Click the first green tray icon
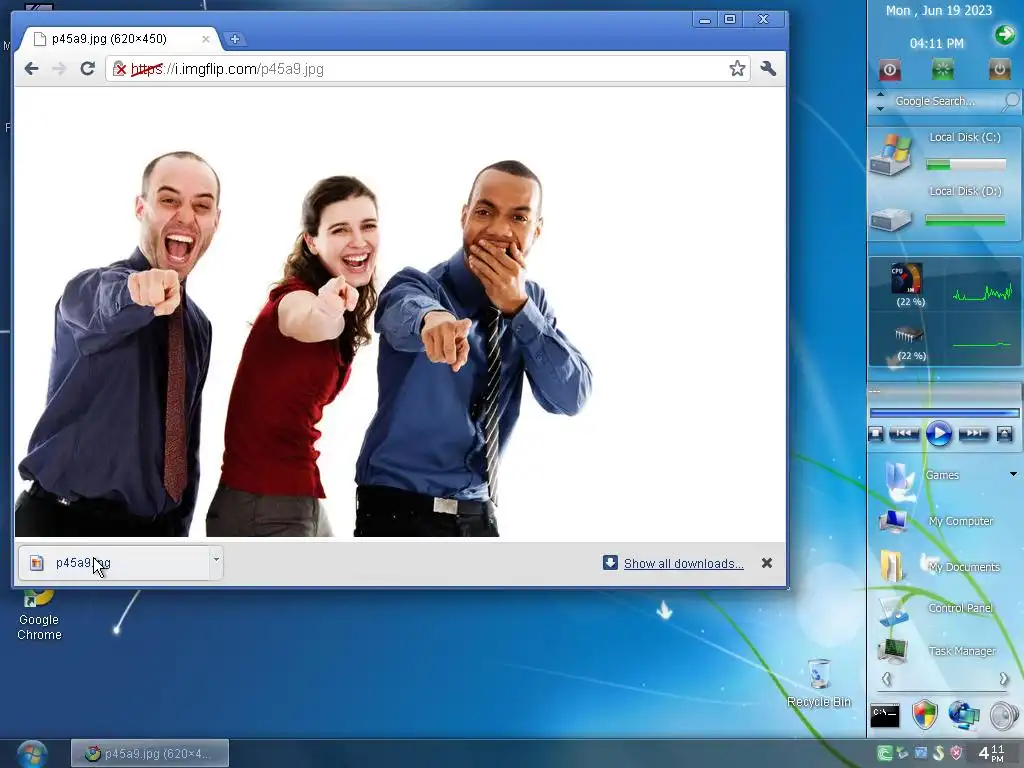 [885, 754]
